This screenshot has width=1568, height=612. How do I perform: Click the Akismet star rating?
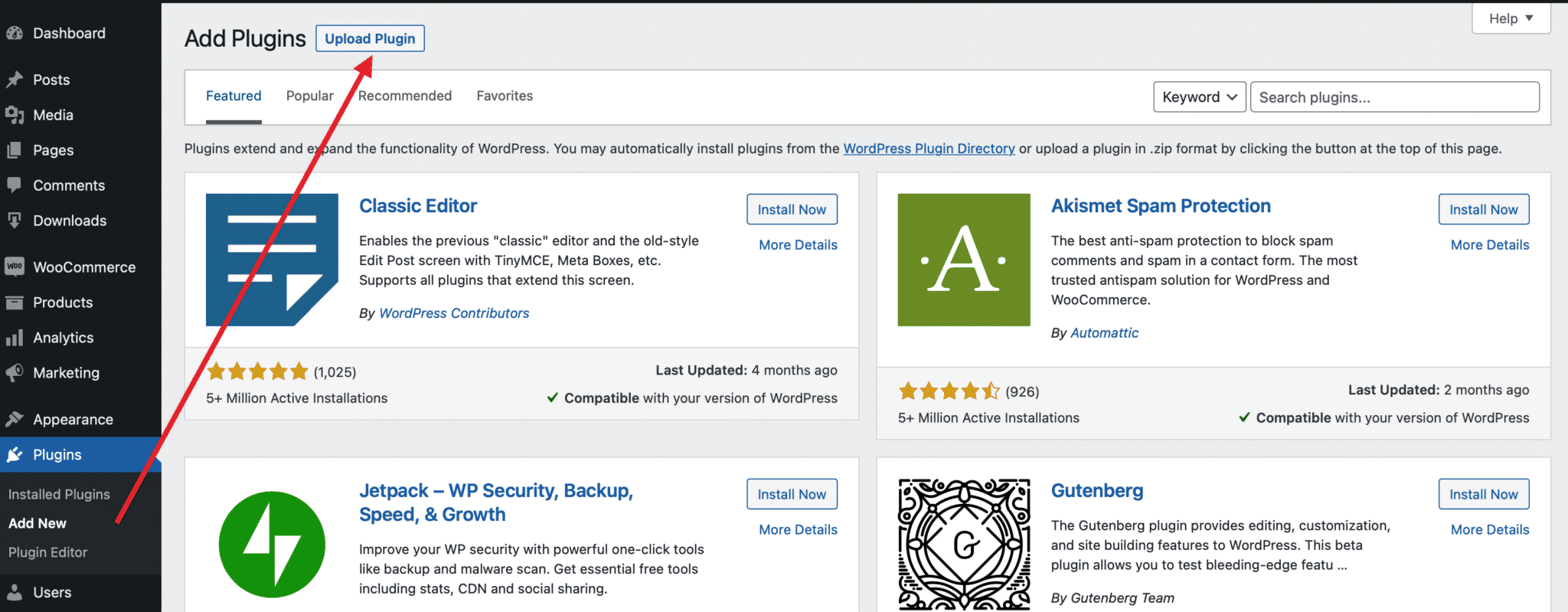coord(949,391)
